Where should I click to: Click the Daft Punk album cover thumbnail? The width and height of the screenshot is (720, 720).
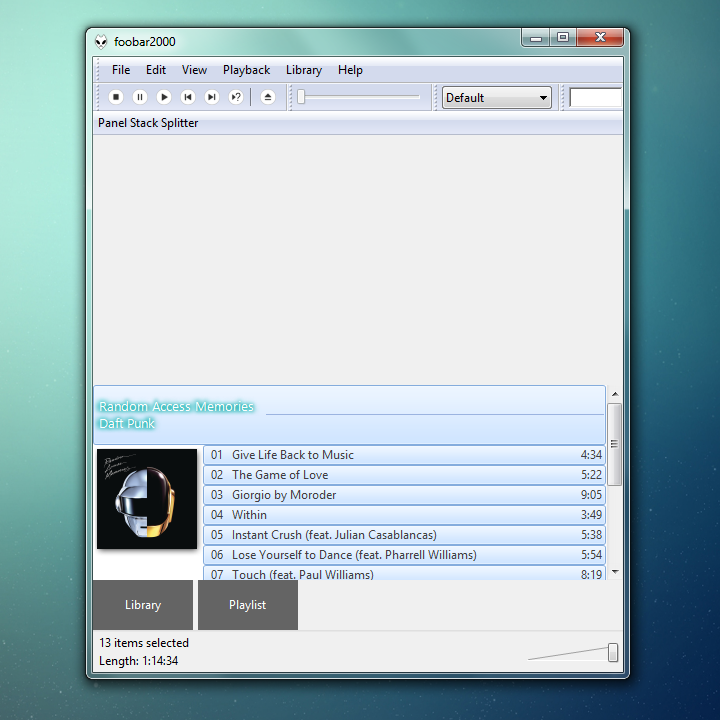point(147,499)
